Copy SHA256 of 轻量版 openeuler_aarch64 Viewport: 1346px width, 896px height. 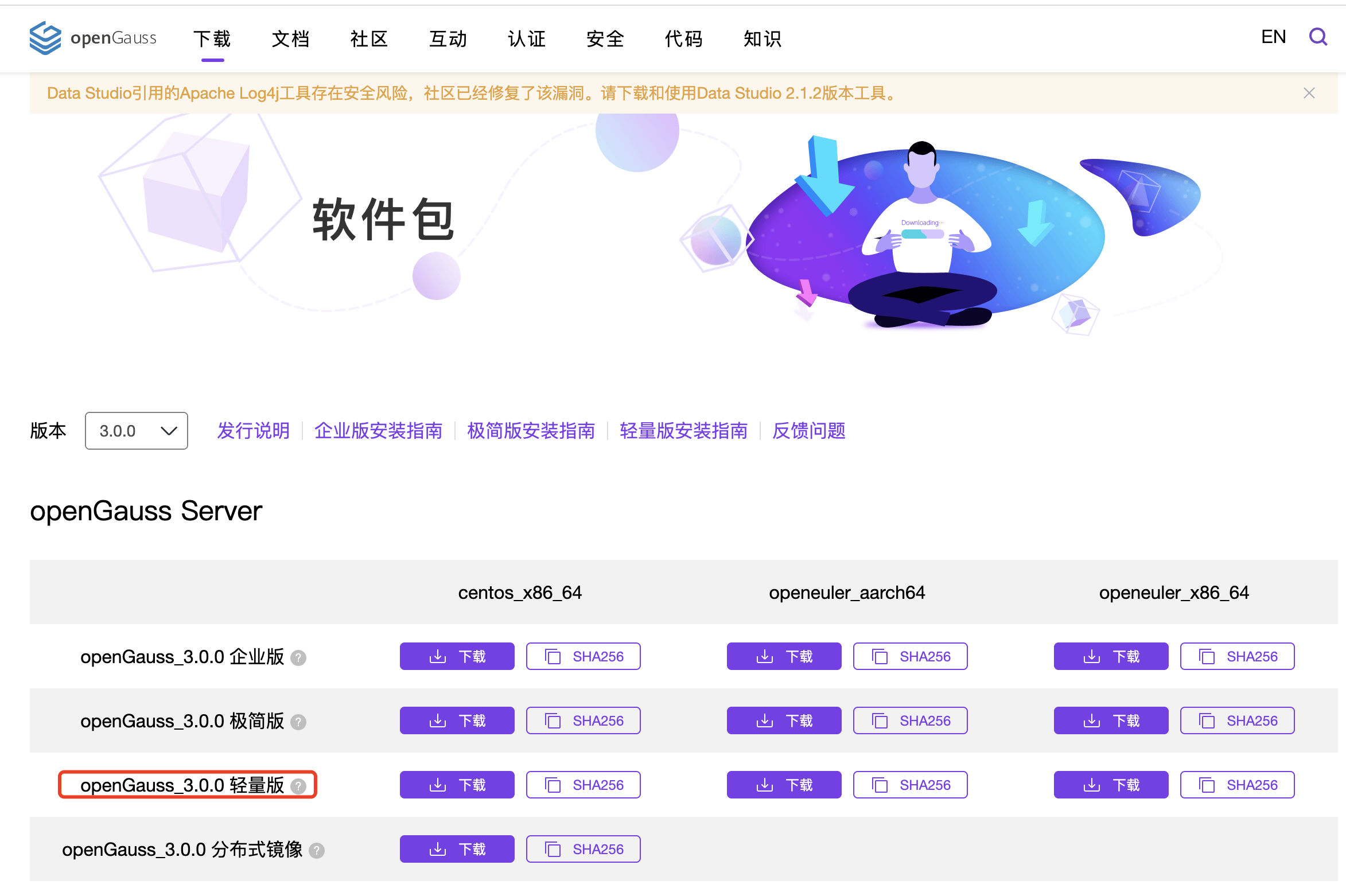coord(911,785)
